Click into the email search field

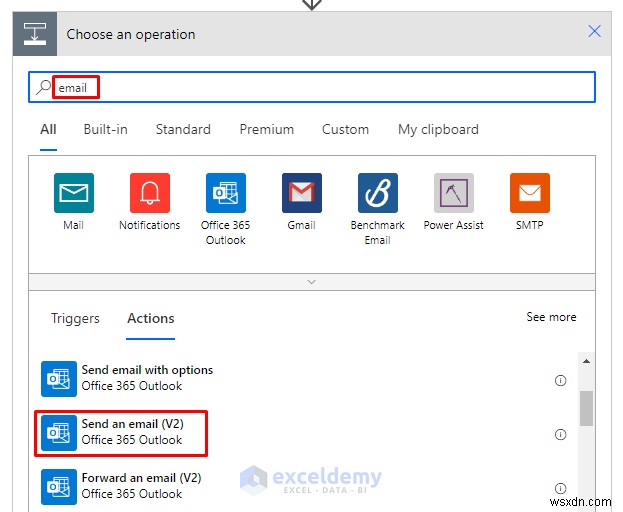point(312,87)
